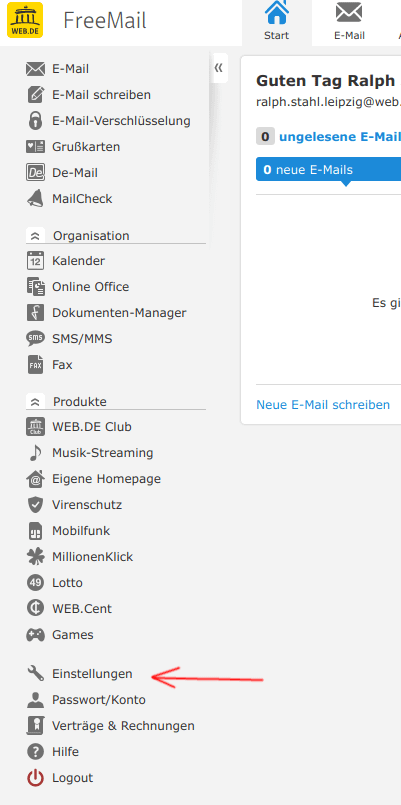Click the WEB.Cent coin icon
This screenshot has height=805, width=401.
[x=35, y=609]
